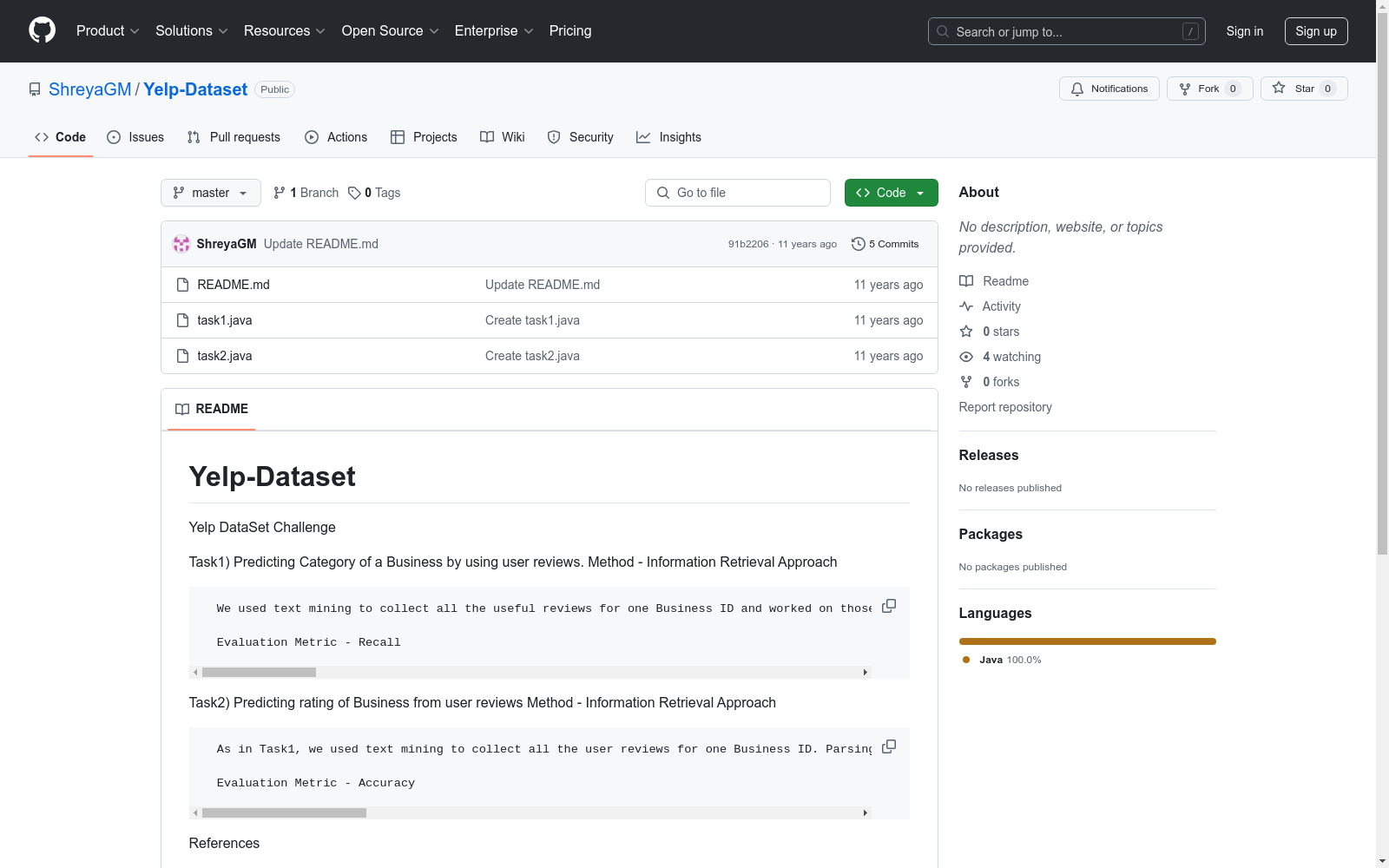This screenshot has width=1389, height=868.
Task: Open the Yelp-Dataset repository link
Action: pos(195,89)
